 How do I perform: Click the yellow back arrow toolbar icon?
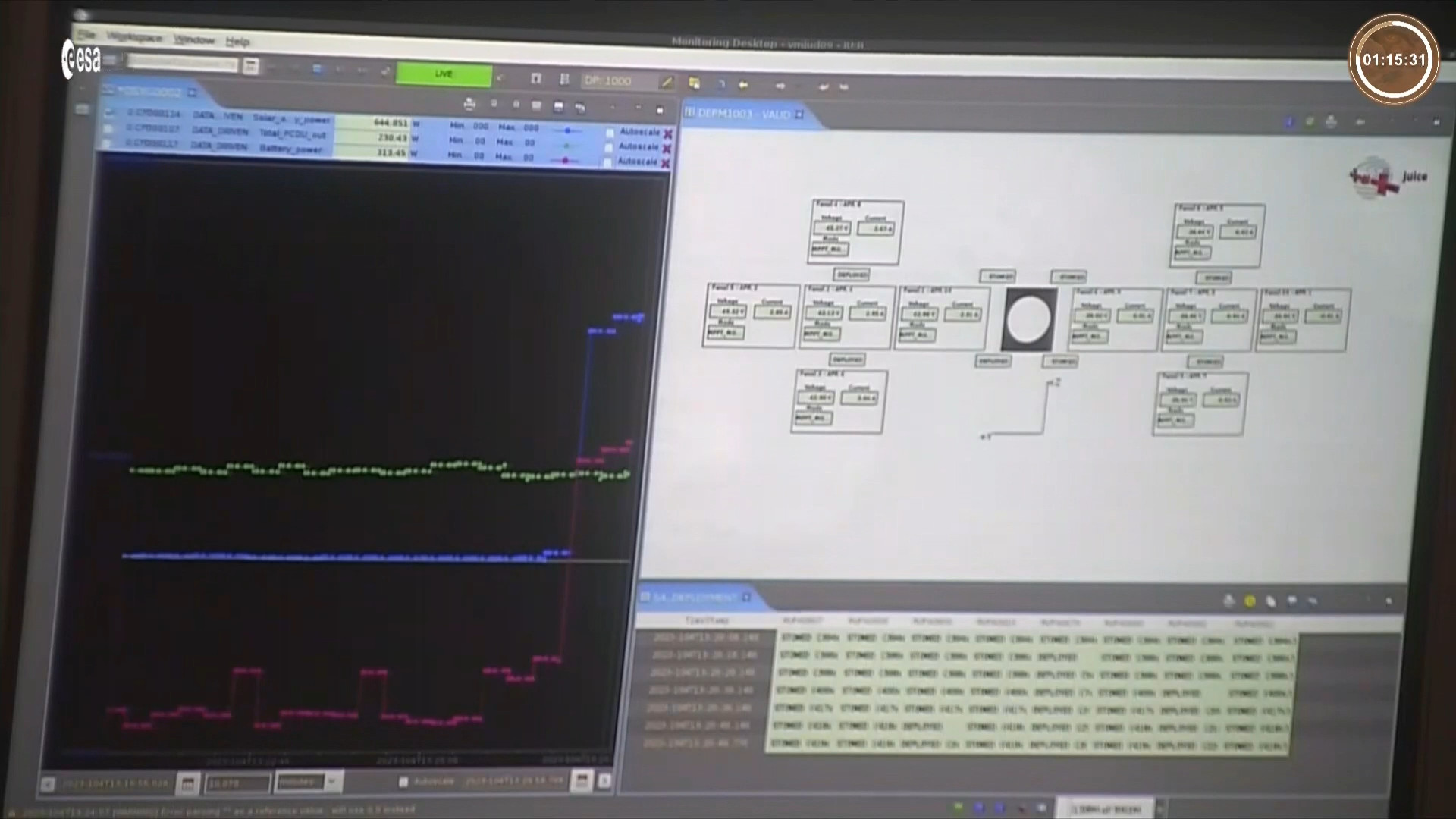[743, 85]
